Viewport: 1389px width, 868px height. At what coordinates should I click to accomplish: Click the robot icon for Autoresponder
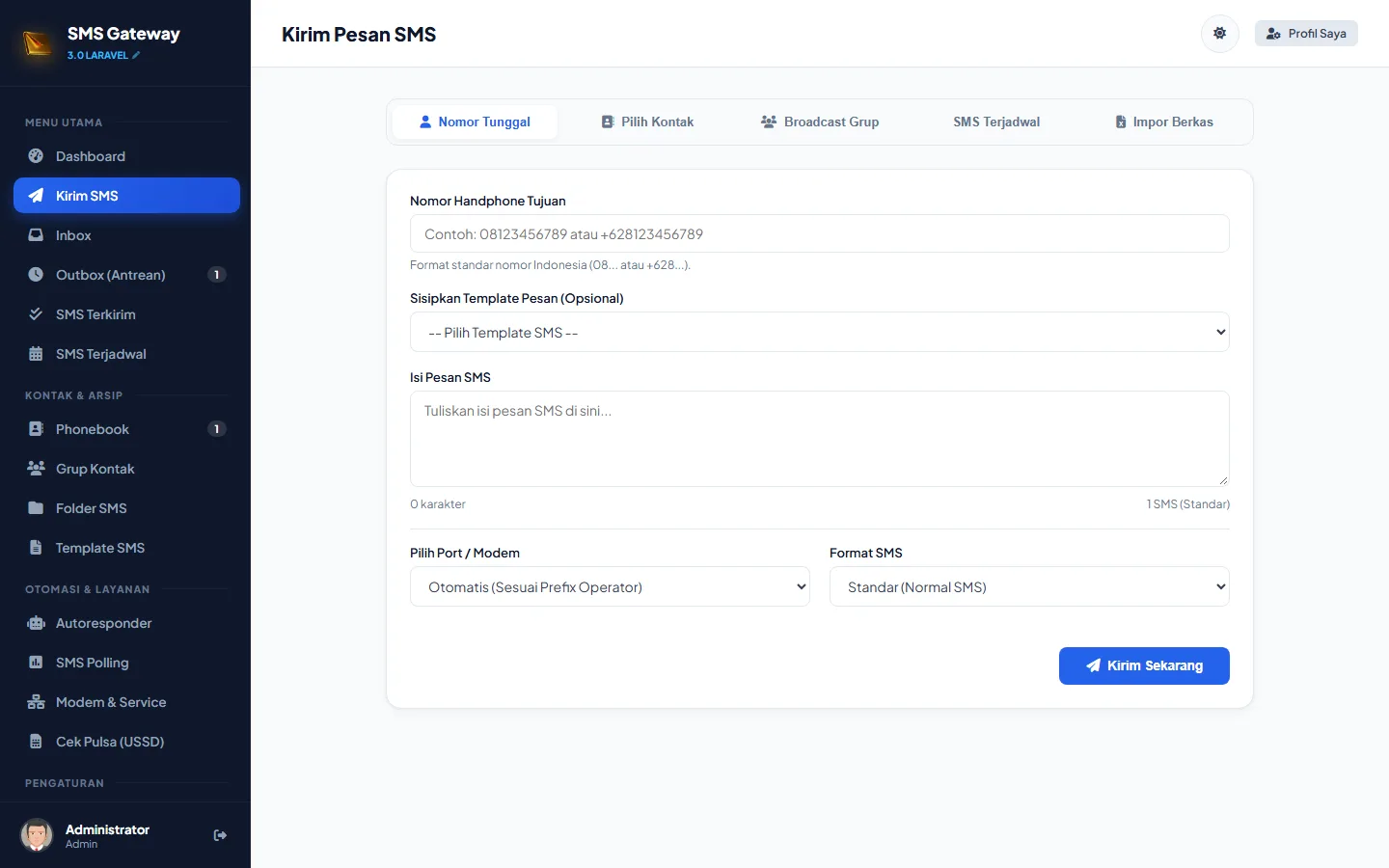click(x=36, y=623)
